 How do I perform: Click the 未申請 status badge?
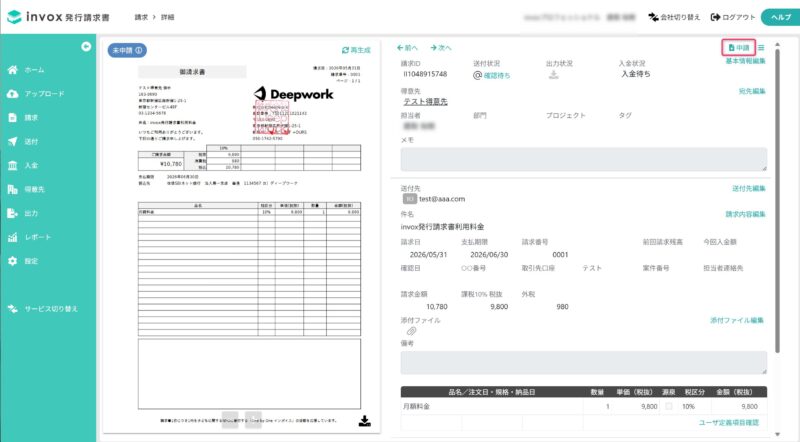coord(127,51)
